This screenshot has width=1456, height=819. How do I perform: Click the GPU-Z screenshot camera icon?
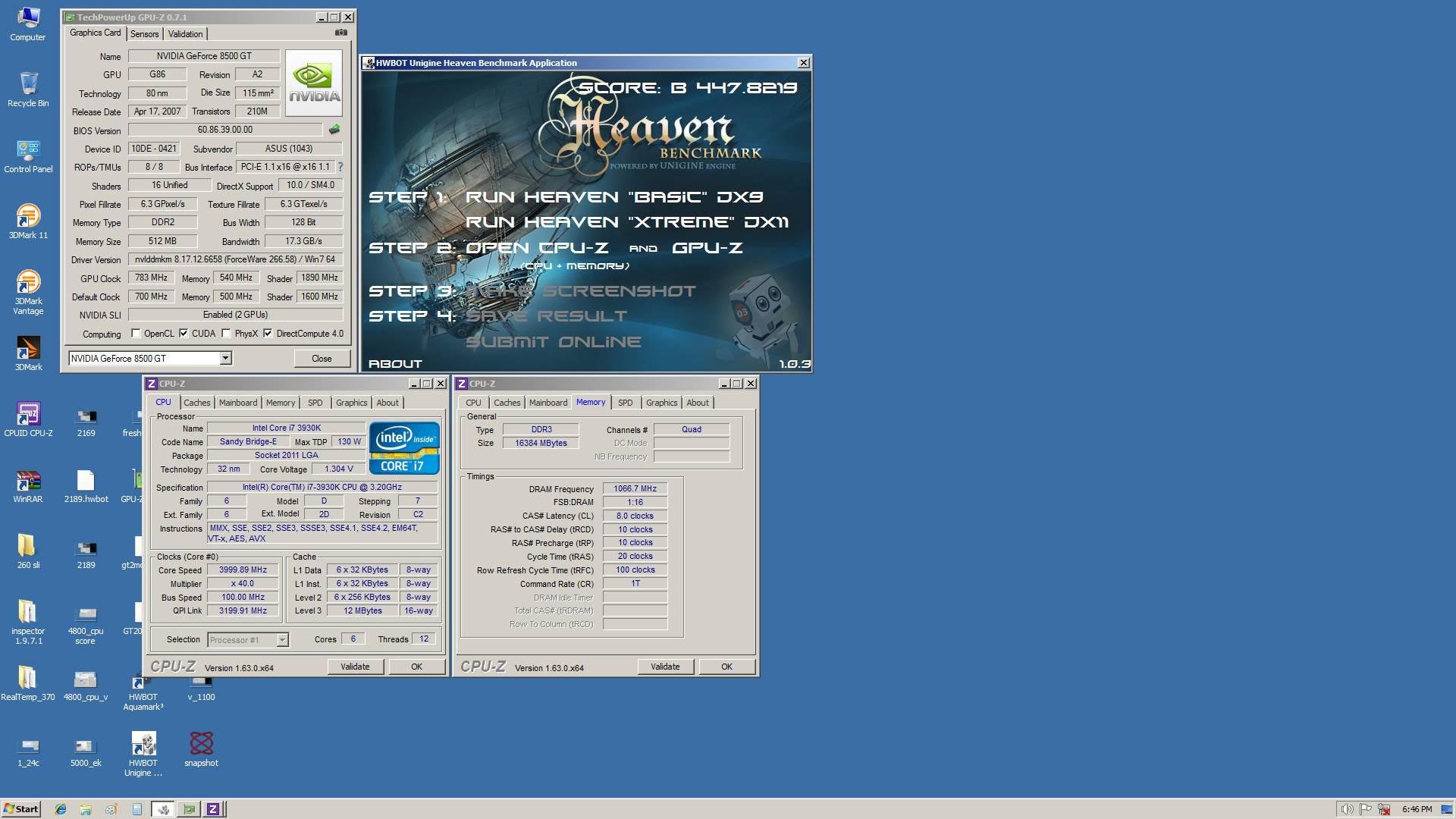click(341, 33)
